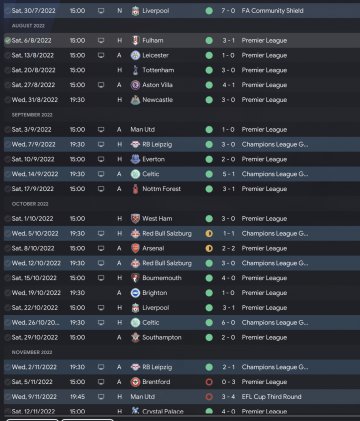Click the TV broadcast icon for Aston Villa match
This screenshot has width=360, height=421.
tap(101, 85)
